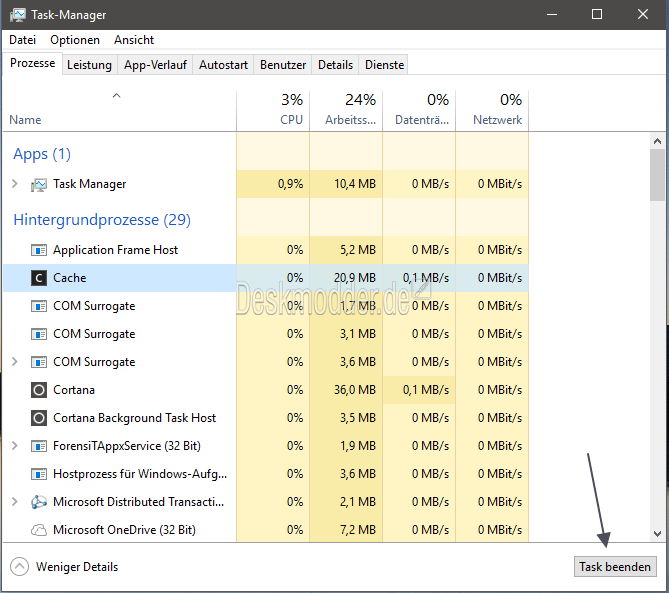669x593 pixels.
Task: Click the vertical scrollbar thumb
Action: tap(657, 175)
